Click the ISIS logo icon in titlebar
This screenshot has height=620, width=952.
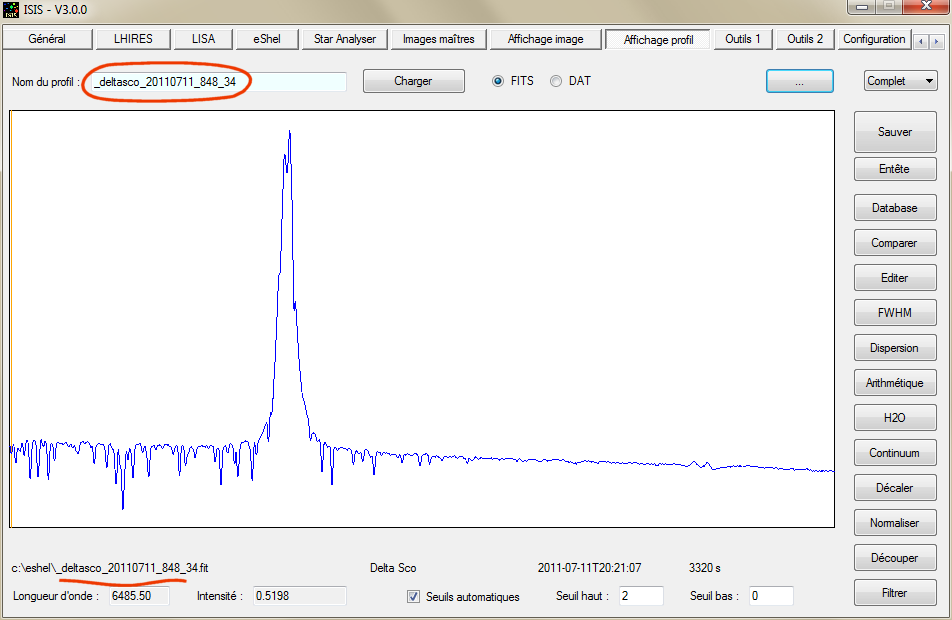(x=10, y=9)
